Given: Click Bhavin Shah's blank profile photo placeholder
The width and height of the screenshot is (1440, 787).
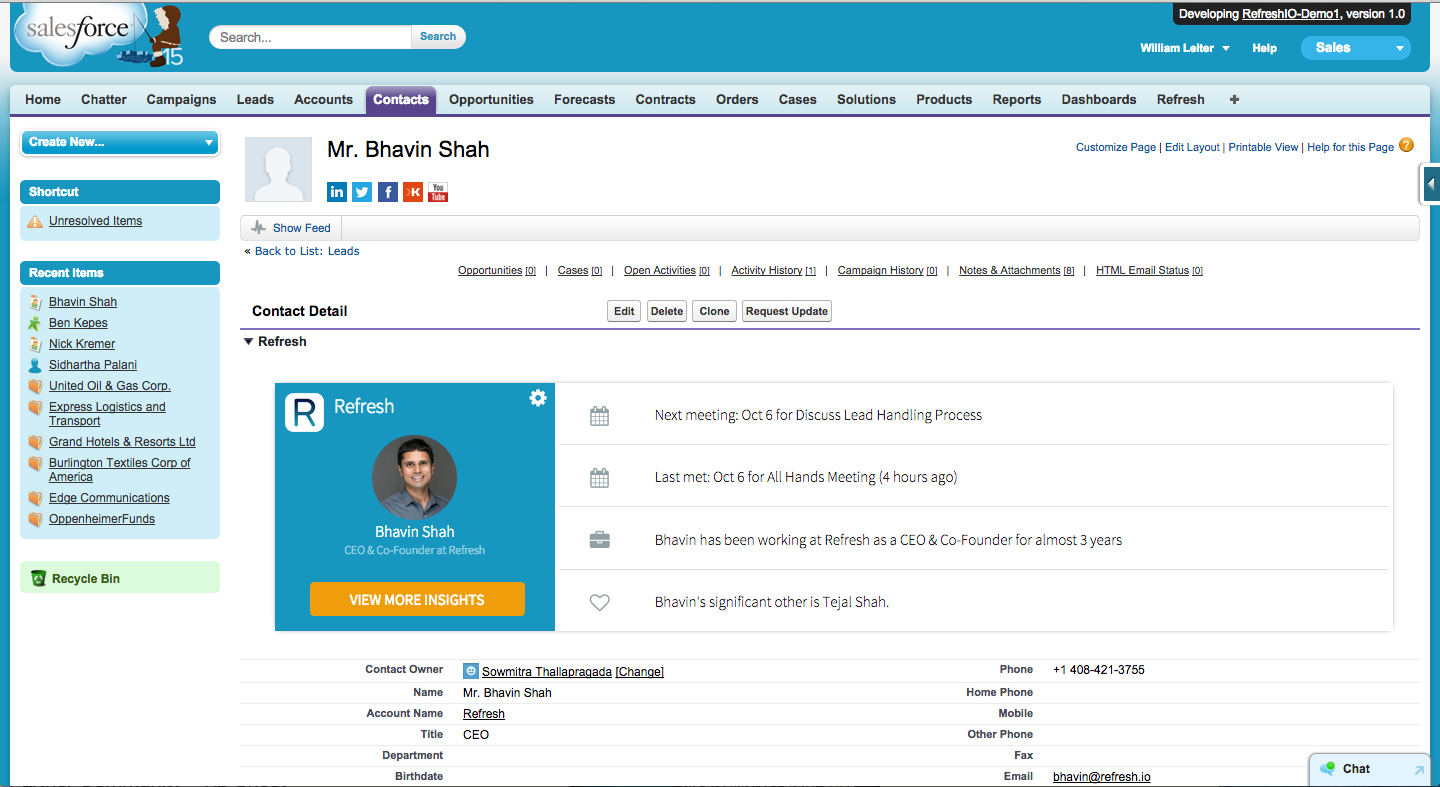Looking at the screenshot, I should 277,170.
